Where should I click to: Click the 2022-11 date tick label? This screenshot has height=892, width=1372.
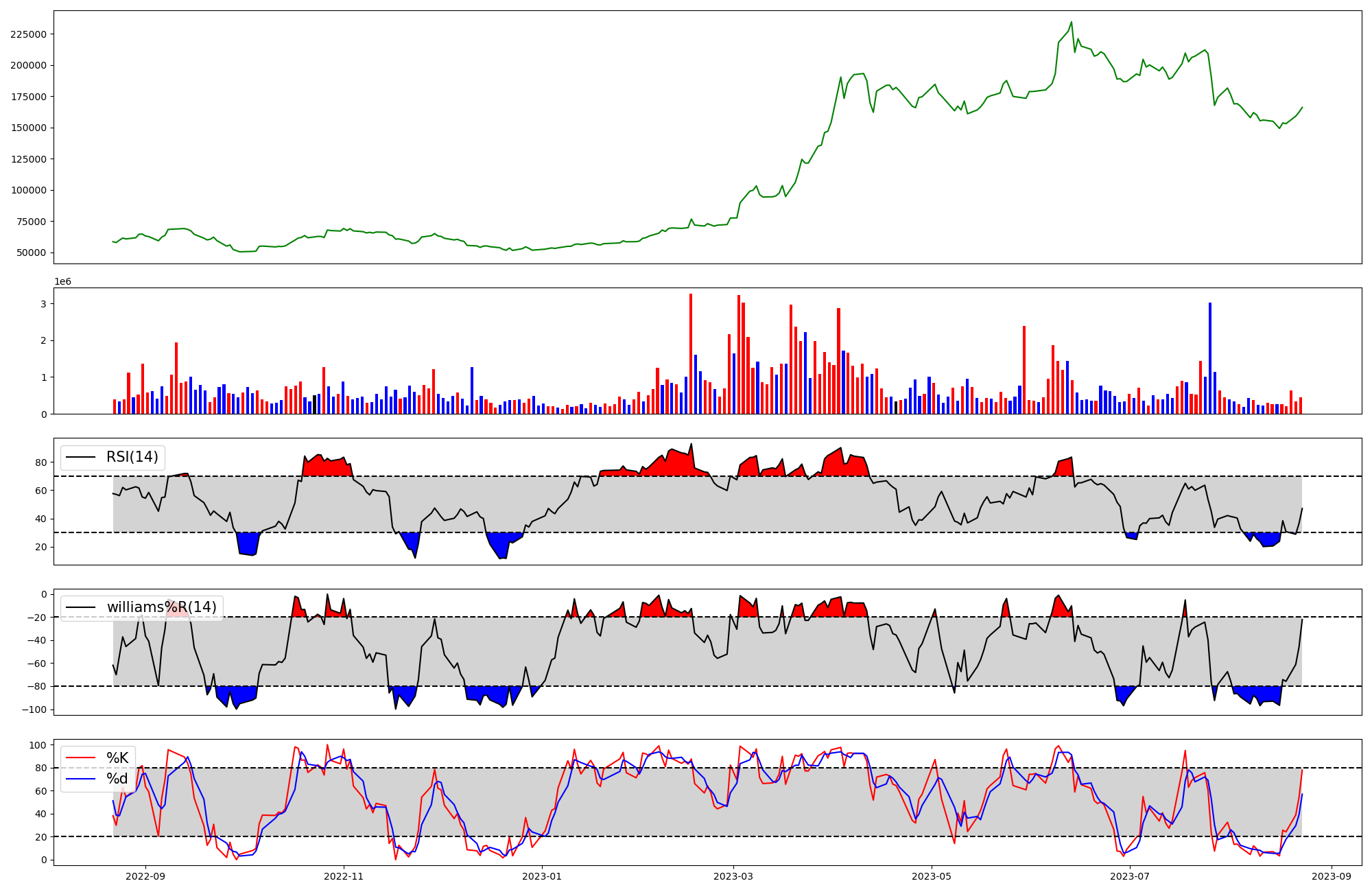(344, 876)
